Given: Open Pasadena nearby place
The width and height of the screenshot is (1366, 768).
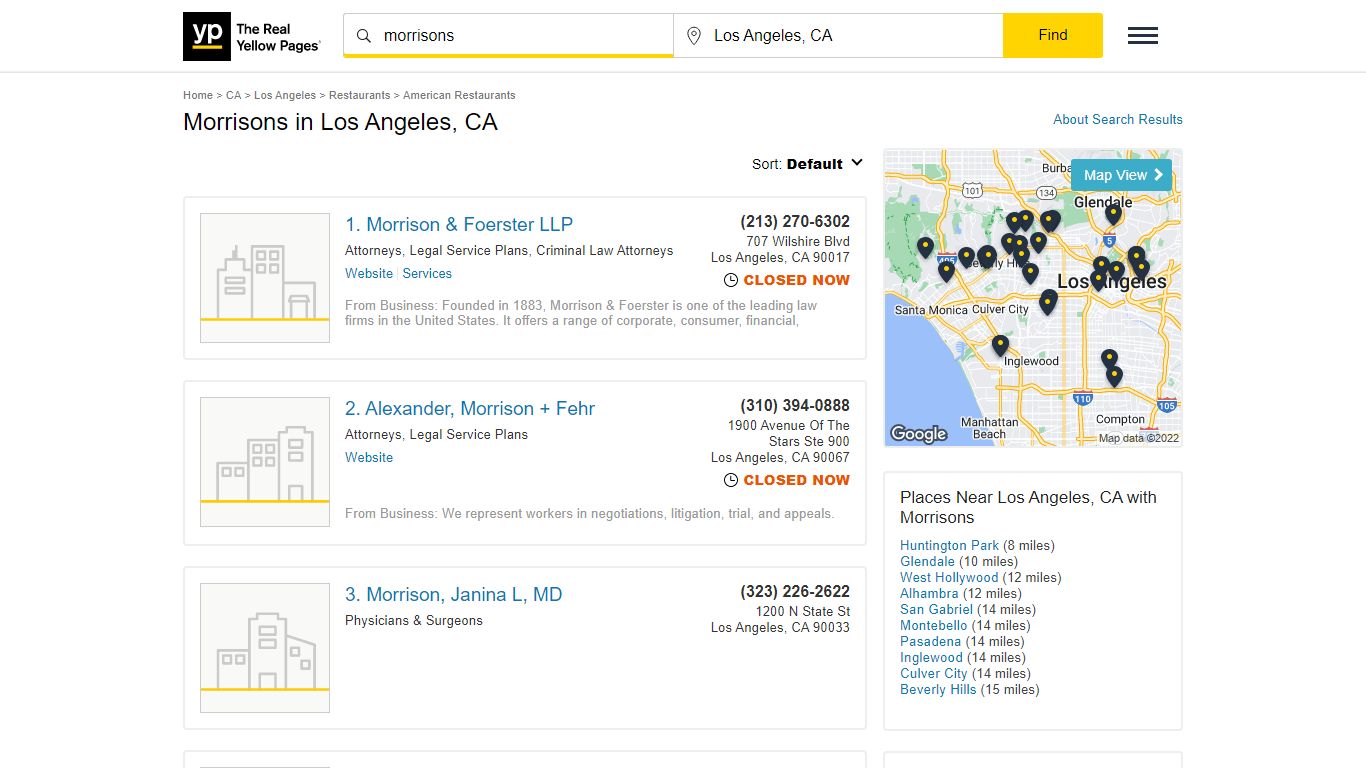Looking at the screenshot, I should (930, 642).
